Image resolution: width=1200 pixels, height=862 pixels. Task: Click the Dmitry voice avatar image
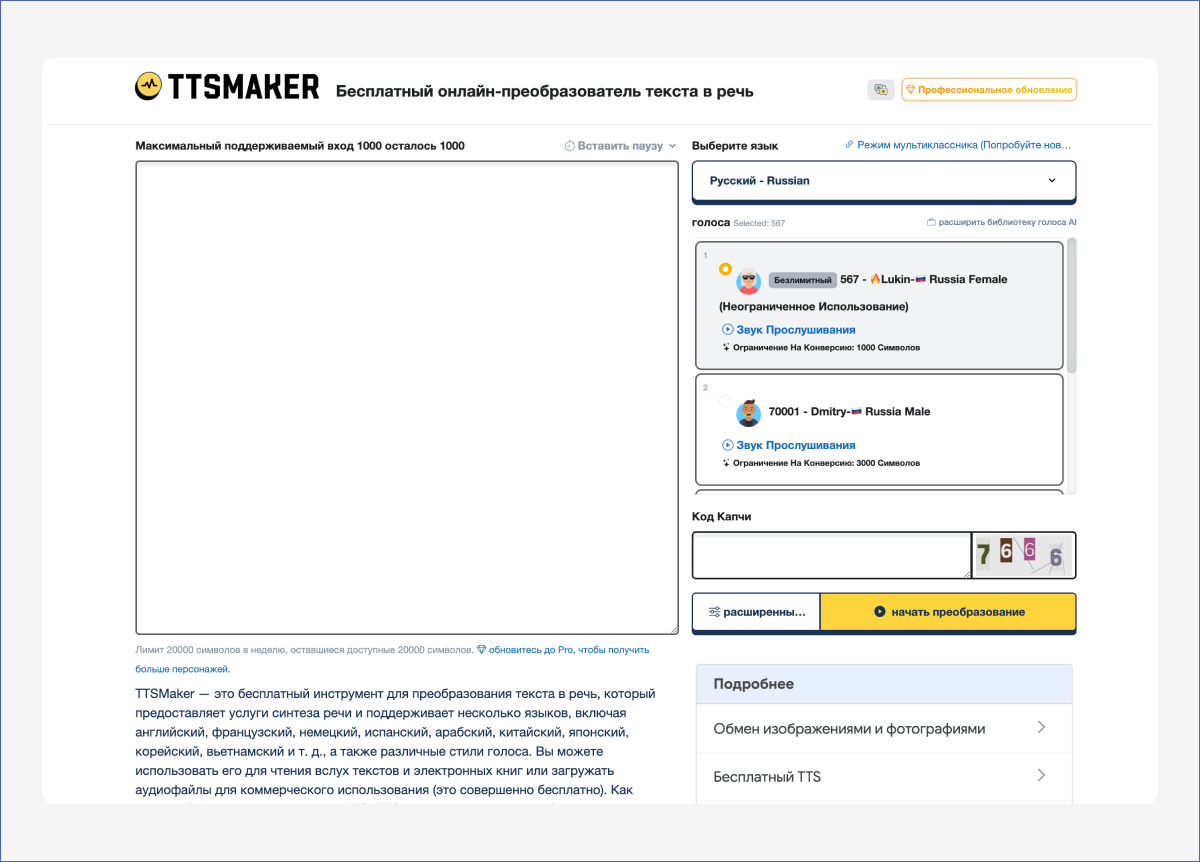[x=748, y=413]
